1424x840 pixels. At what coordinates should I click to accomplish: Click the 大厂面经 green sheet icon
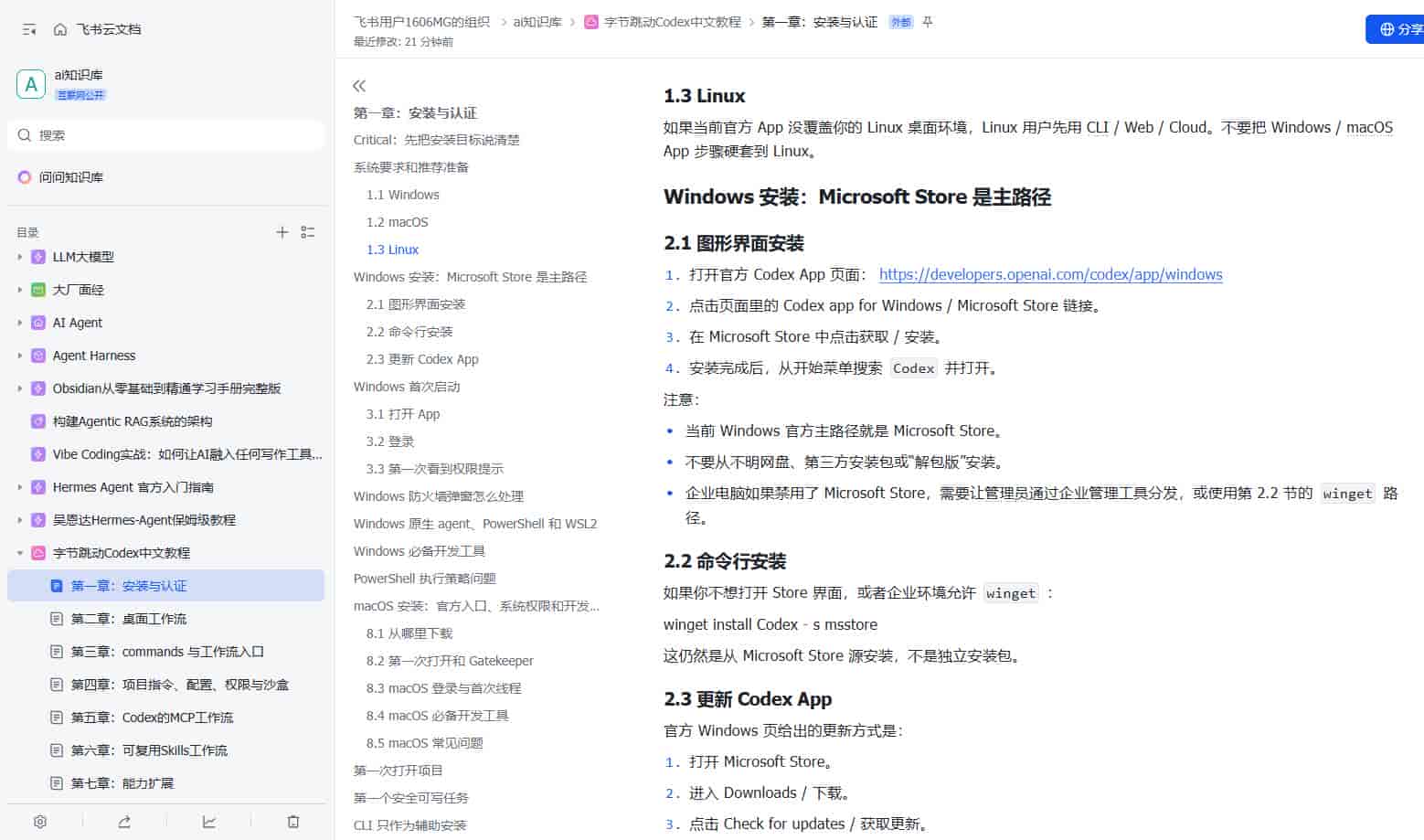[x=38, y=290]
